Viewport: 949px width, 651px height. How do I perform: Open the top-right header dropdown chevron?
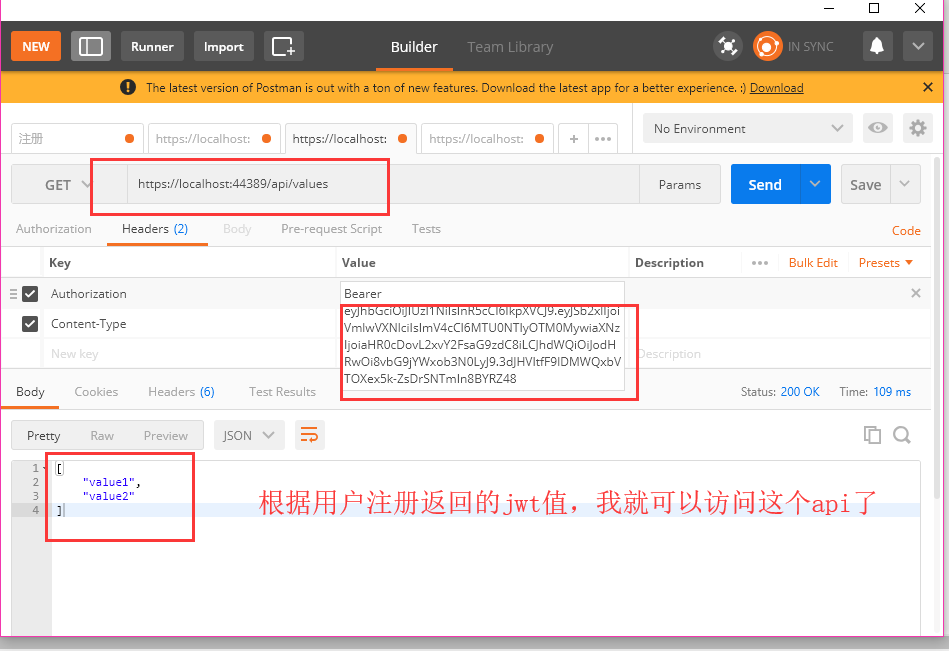pos(918,47)
